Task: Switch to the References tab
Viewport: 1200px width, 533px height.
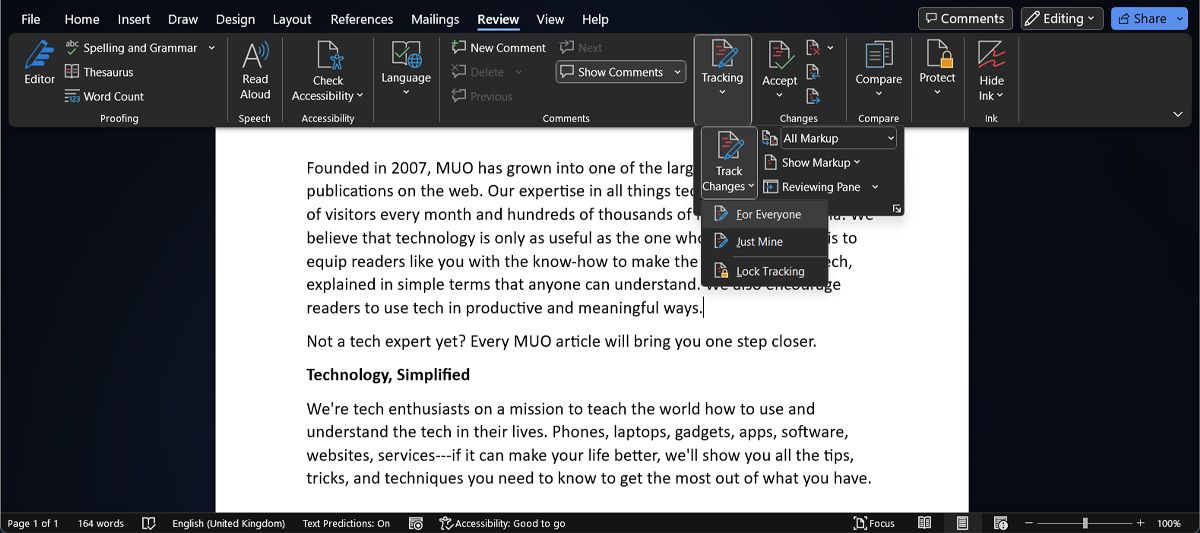Action: coord(361,19)
